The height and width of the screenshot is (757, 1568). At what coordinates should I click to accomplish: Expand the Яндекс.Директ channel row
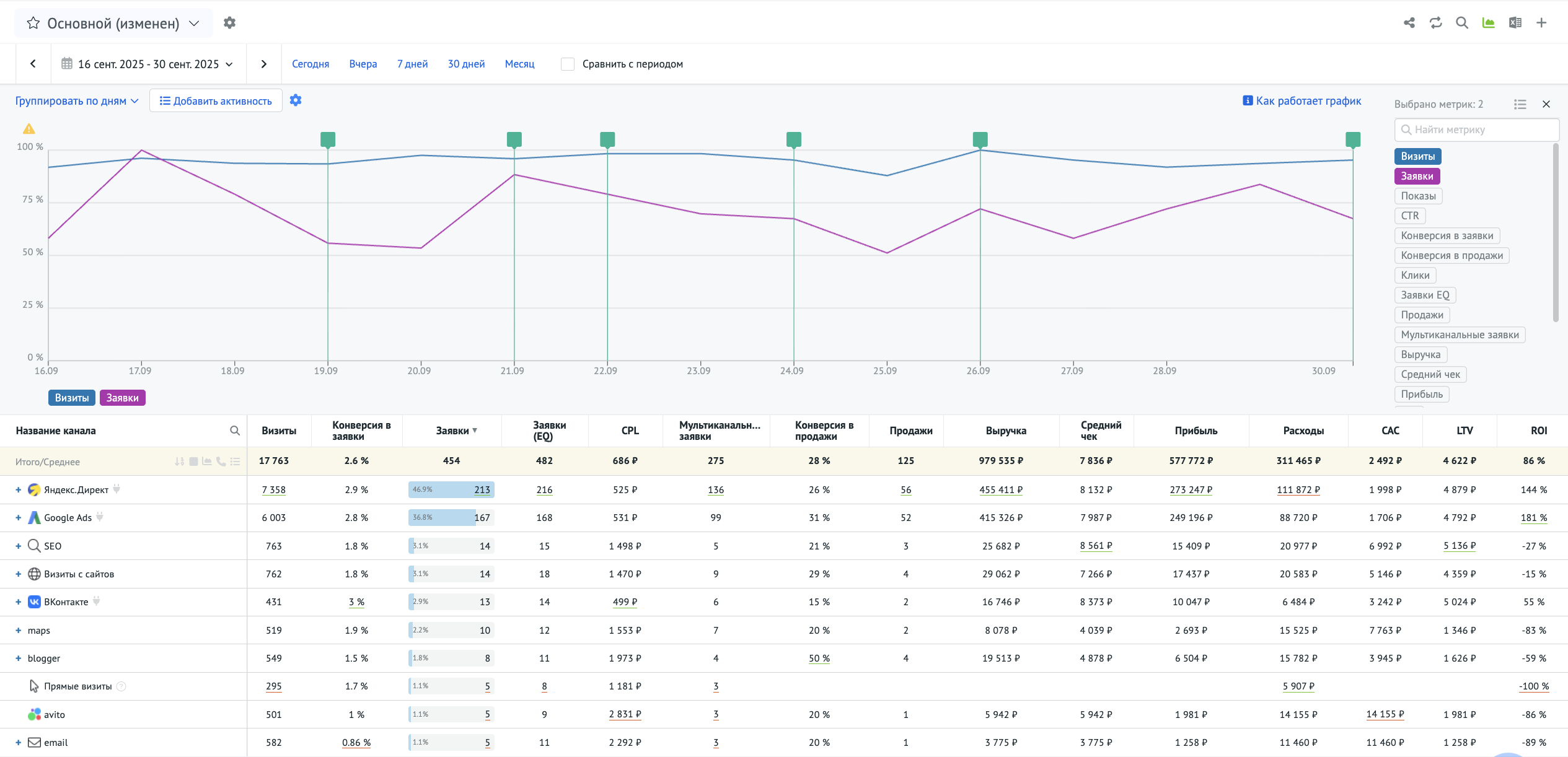tap(19, 490)
